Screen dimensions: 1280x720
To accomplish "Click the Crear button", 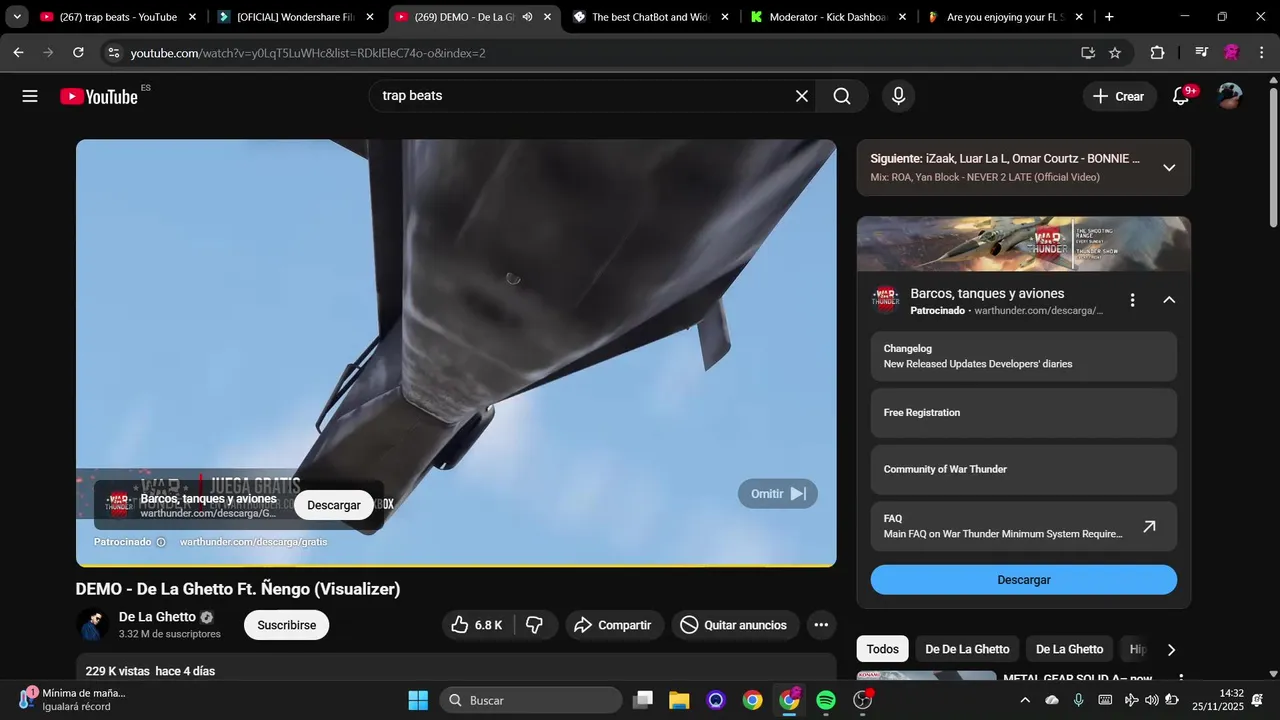I will [1119, 96].
